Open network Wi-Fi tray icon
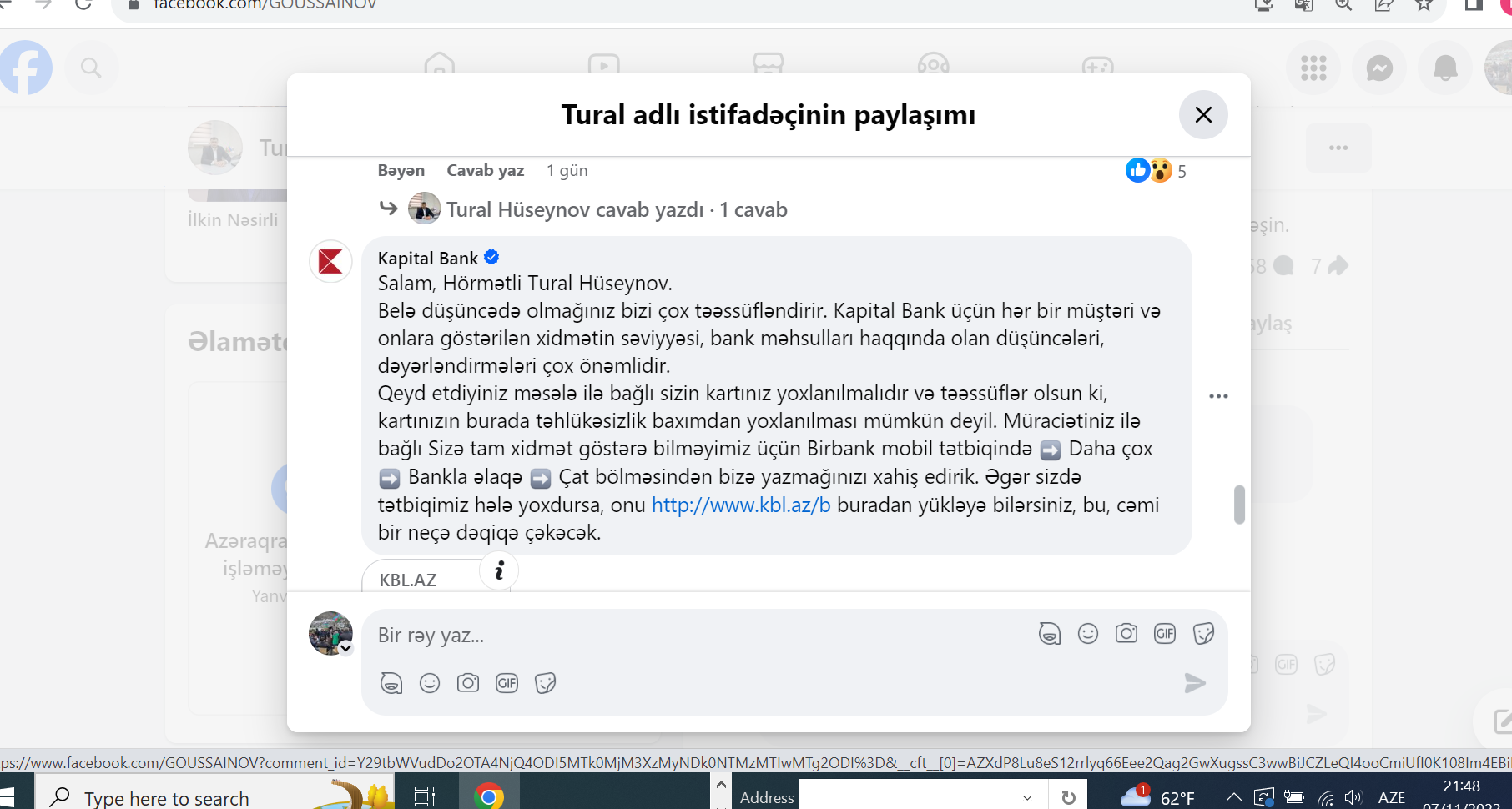This screenshot has height=809, width=1512. (x=1325, y=798)
